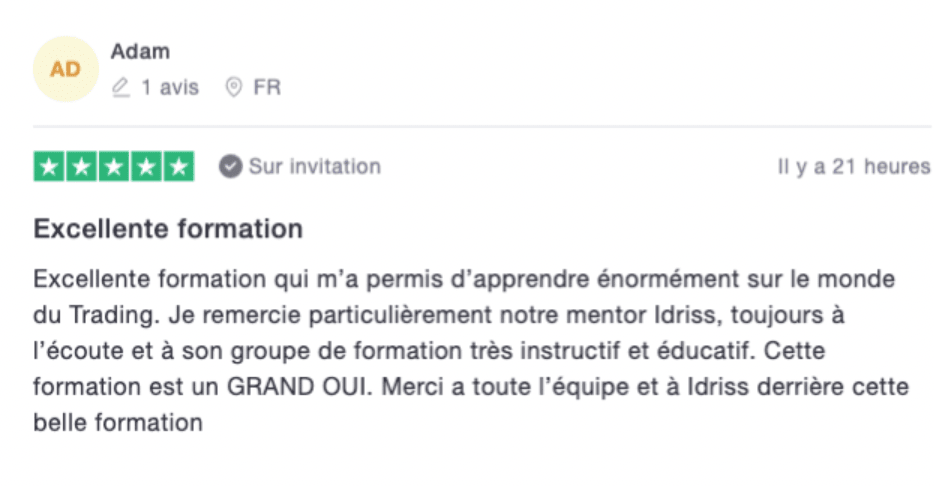
Task: Click the first green rating star
Action: coord(49,167)
